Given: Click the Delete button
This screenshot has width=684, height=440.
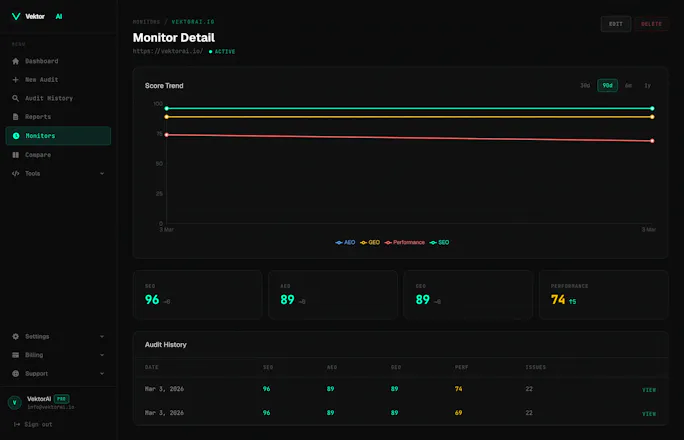Looking at the screenshot, I should (651, 24).
